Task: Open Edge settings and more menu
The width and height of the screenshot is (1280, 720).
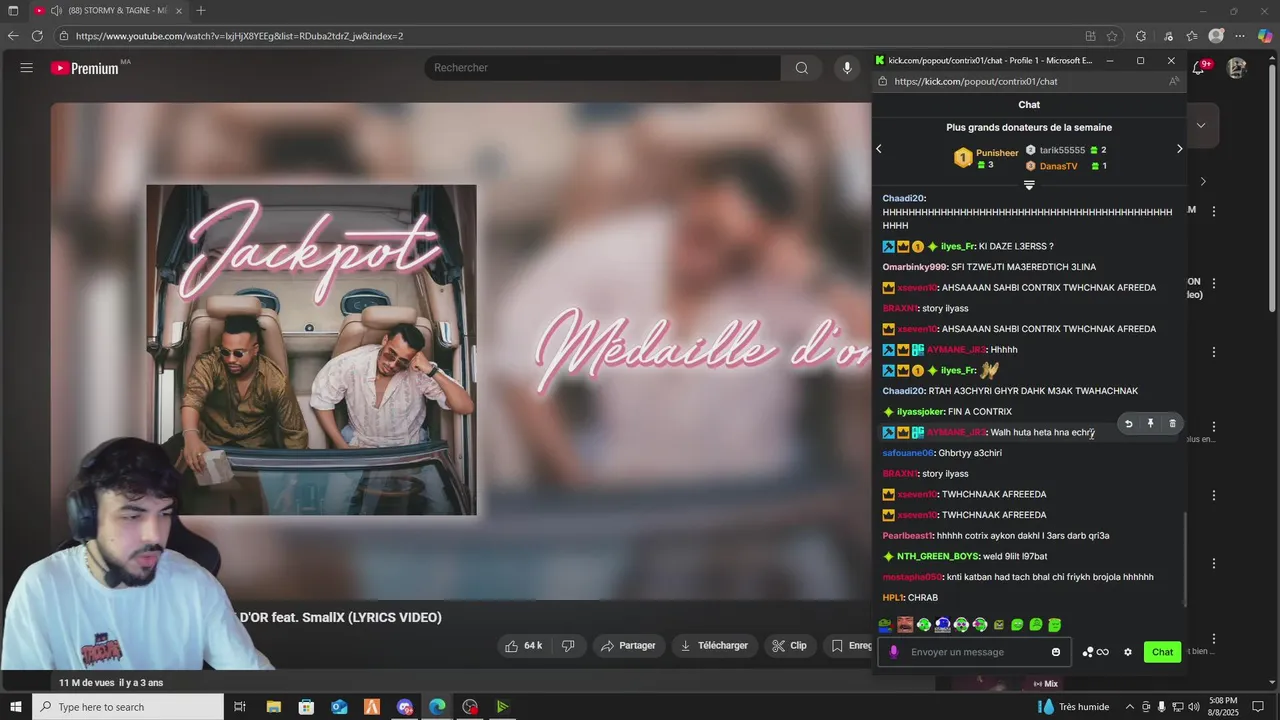Action: 1241,36
